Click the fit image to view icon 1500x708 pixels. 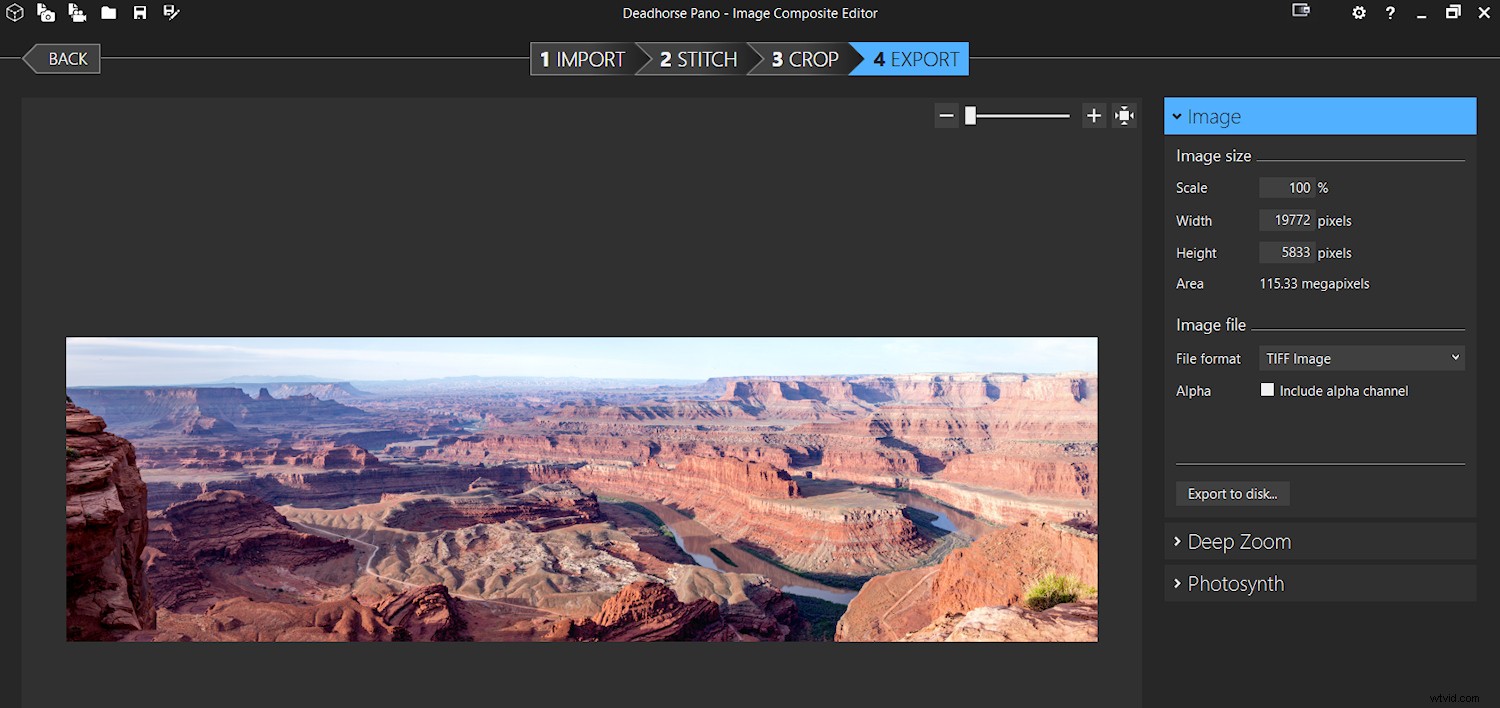click(x=1124, y=115)
